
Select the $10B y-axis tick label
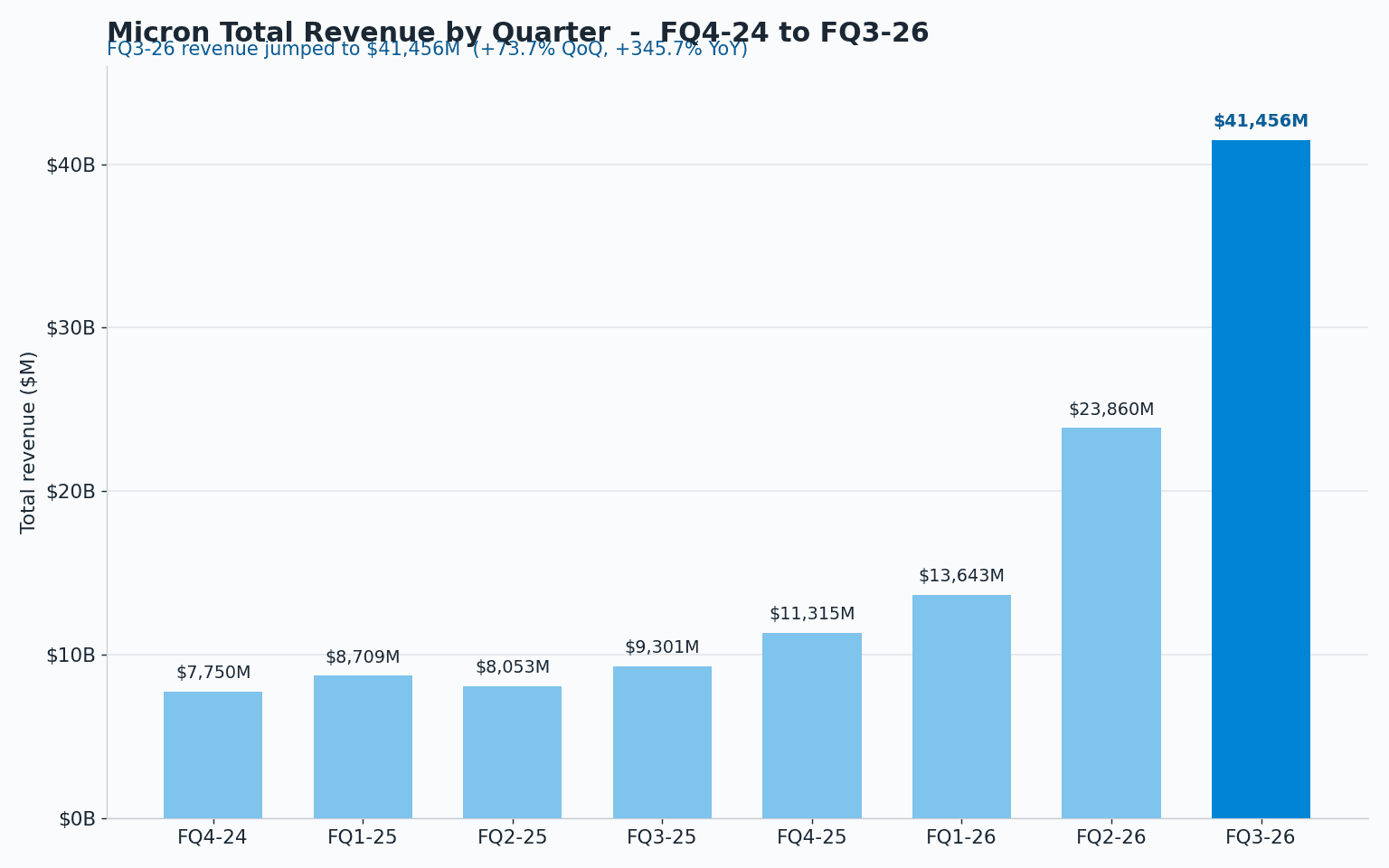(71, 655)
